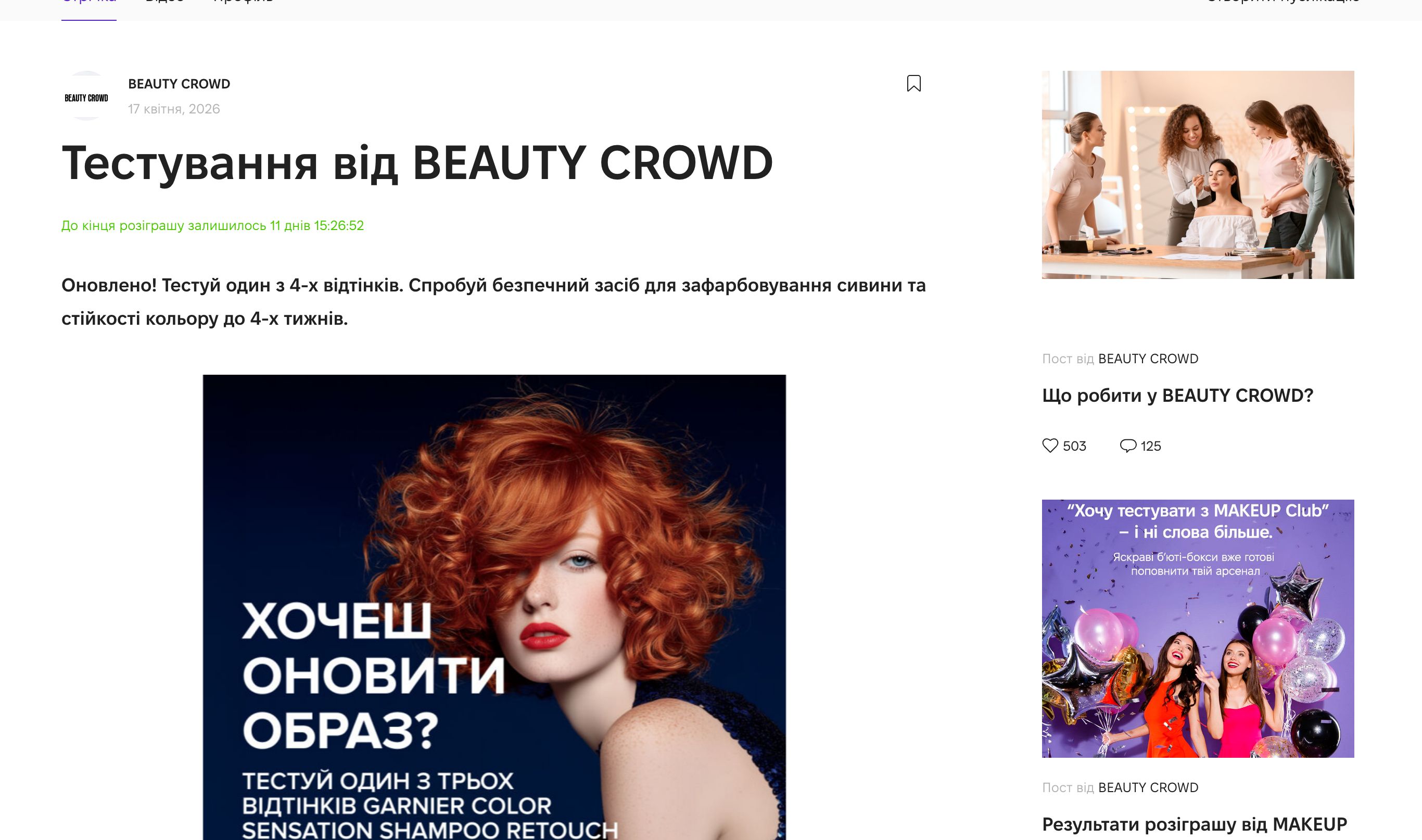This screenshot has height=840, width=1422.
Task: Click the BEAUTY CROWD author name
Action: tap(179, 84)
